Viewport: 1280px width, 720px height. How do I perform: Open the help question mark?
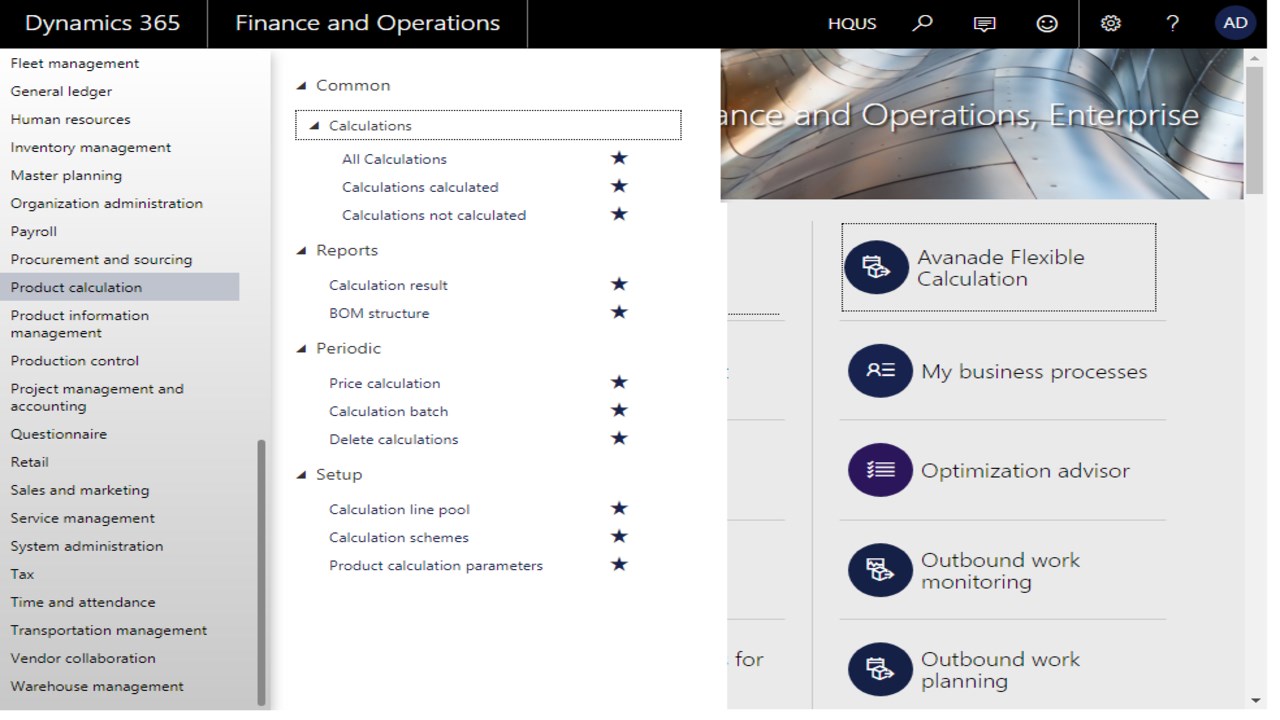1173,23
